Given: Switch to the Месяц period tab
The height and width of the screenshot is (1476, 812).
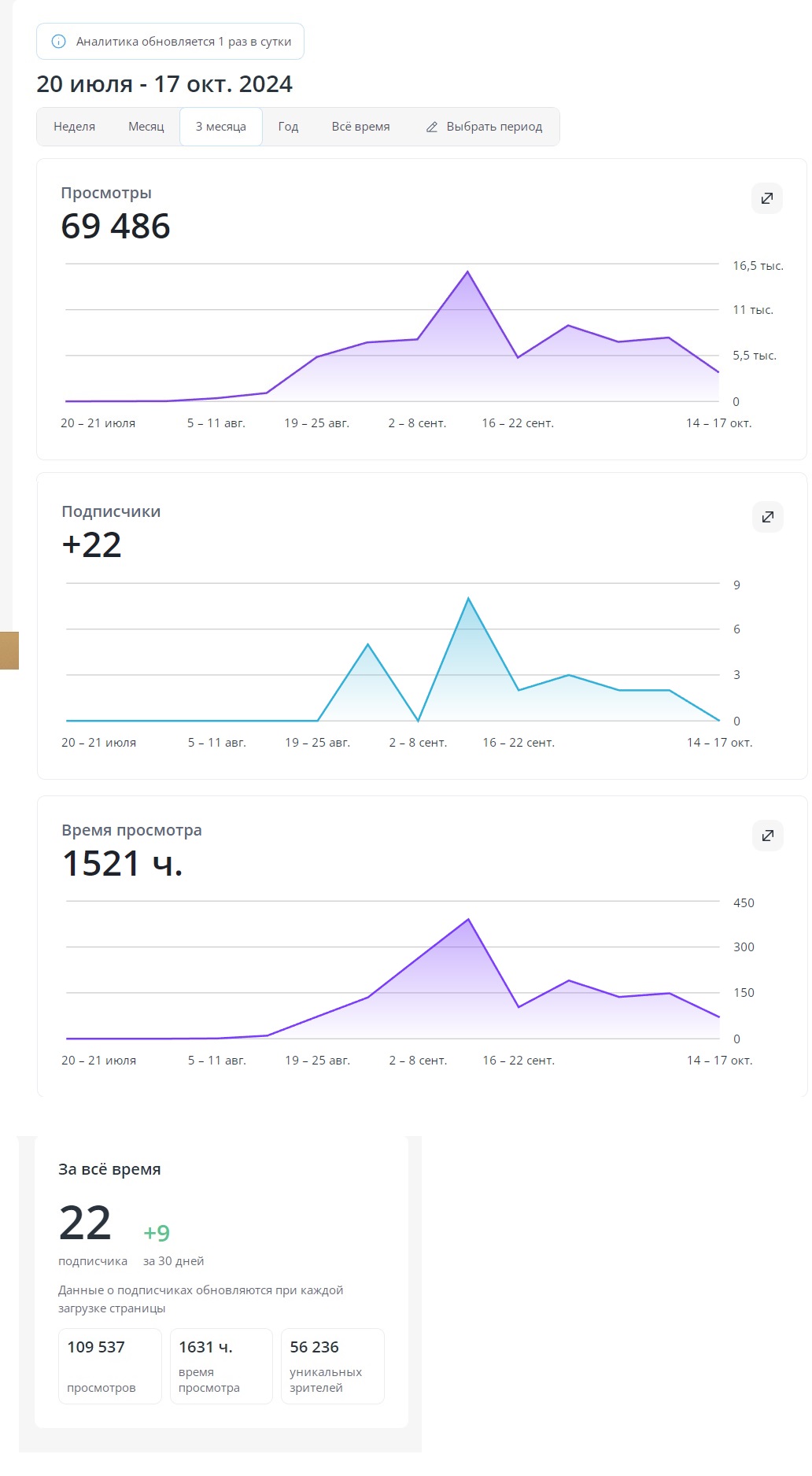Looking at the screenshot, I should [146, 127].
